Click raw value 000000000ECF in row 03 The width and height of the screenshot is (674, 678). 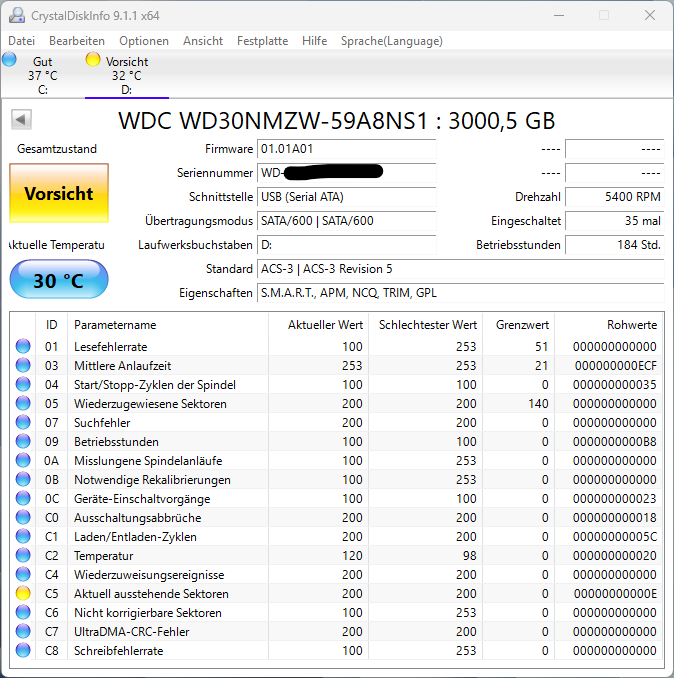pyautogui.click(x=616, y=366)
